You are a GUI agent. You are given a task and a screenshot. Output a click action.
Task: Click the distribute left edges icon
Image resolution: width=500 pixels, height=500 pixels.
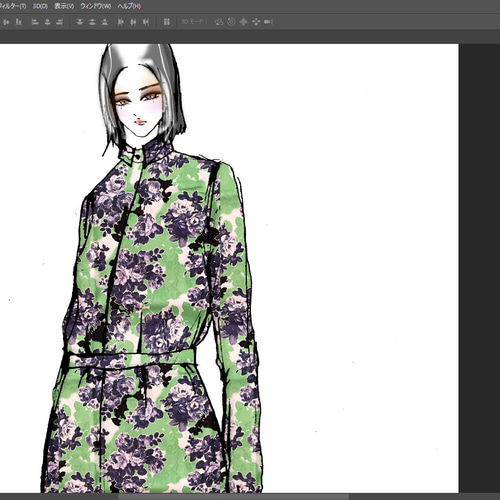coord(120,22)
